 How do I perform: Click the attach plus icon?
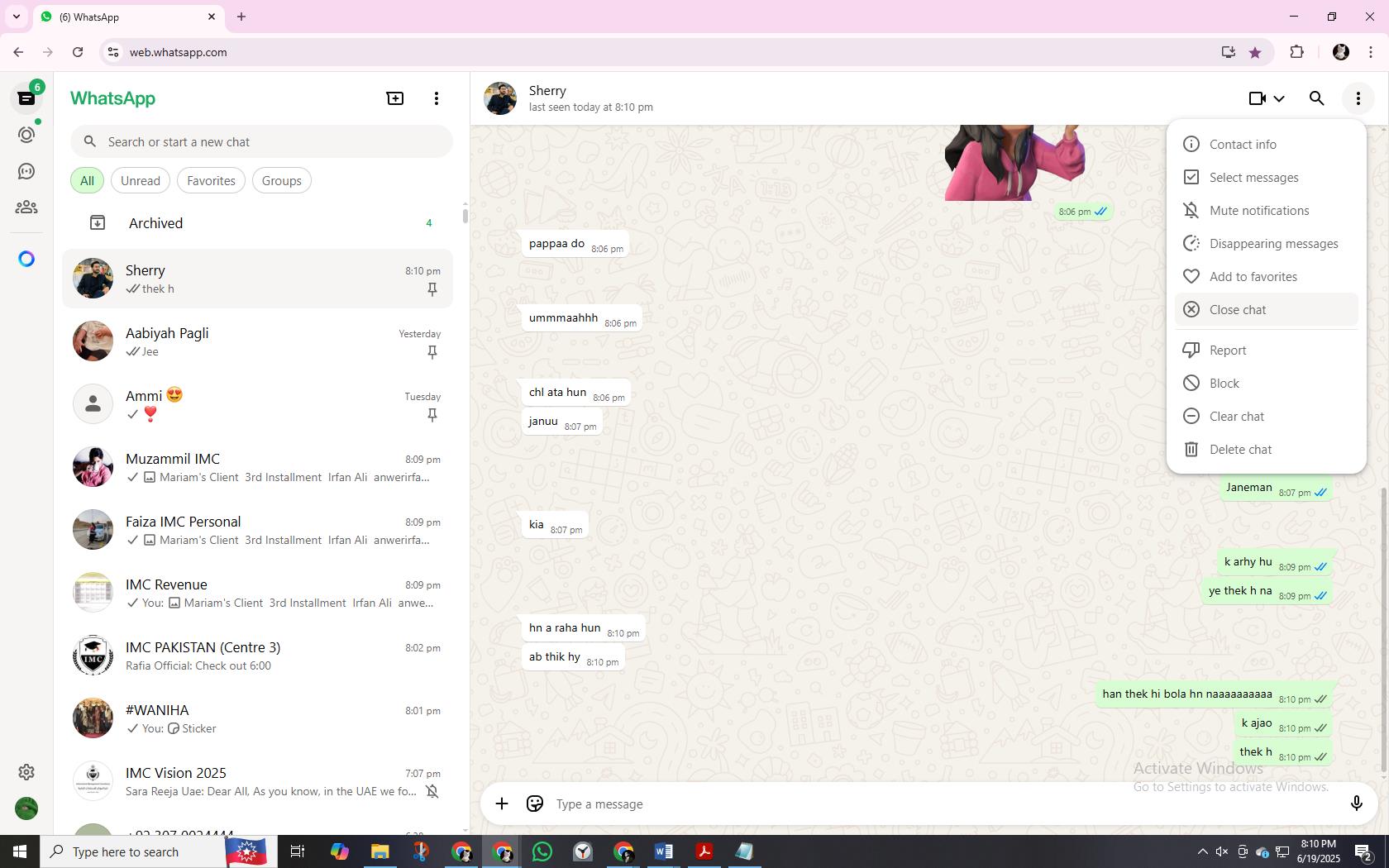tap(502, 804)
